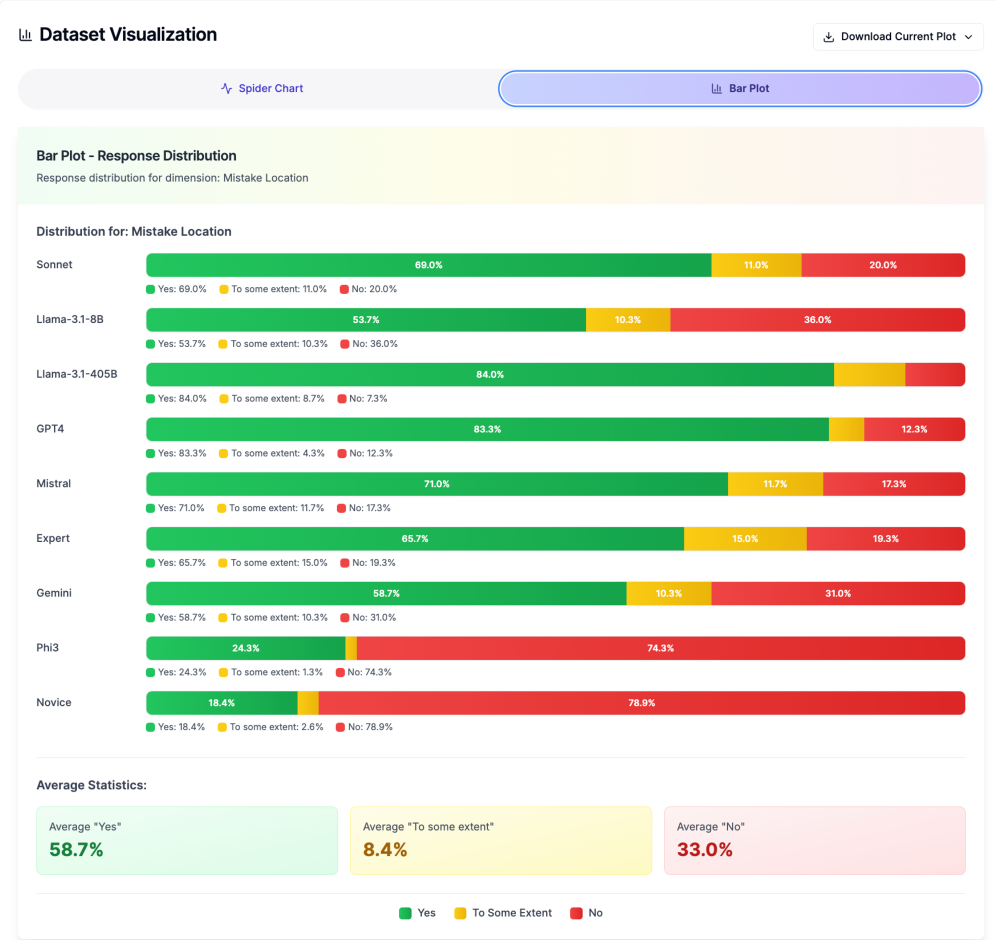The width and height of the screenshot is (997, 940).
Task: Click Expert's yellow 15.0% bar segment
Action: [745, 538]
